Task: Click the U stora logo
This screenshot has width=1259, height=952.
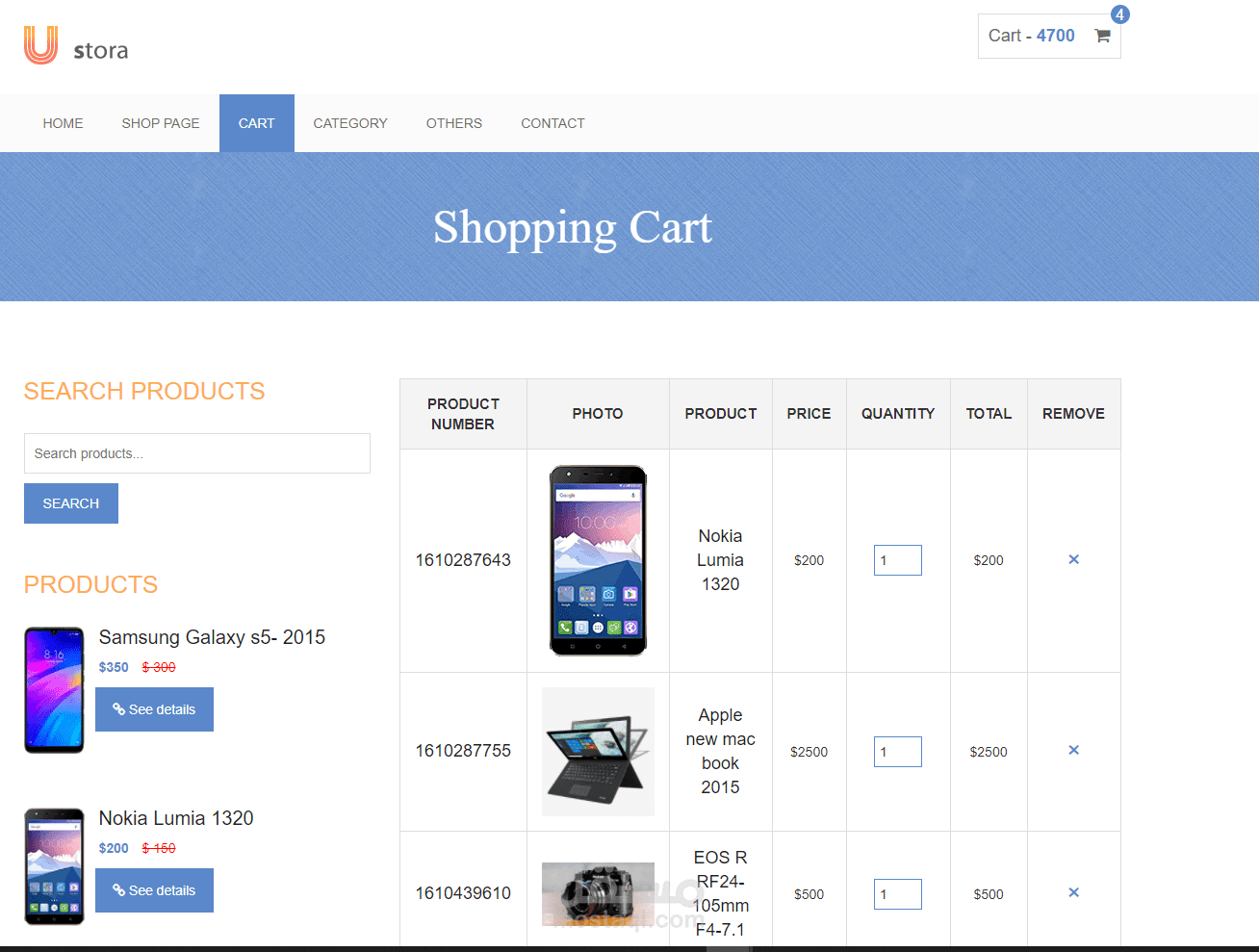Action: (76, 46)
